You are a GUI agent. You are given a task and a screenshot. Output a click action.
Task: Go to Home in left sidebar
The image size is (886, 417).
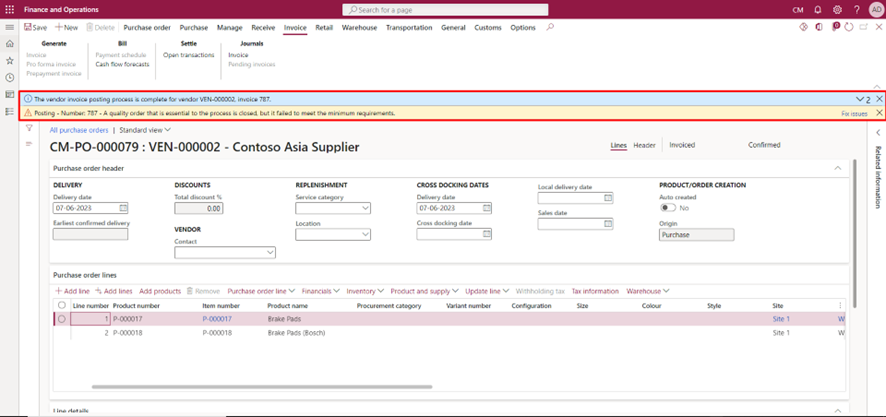(x=9, y=44)
